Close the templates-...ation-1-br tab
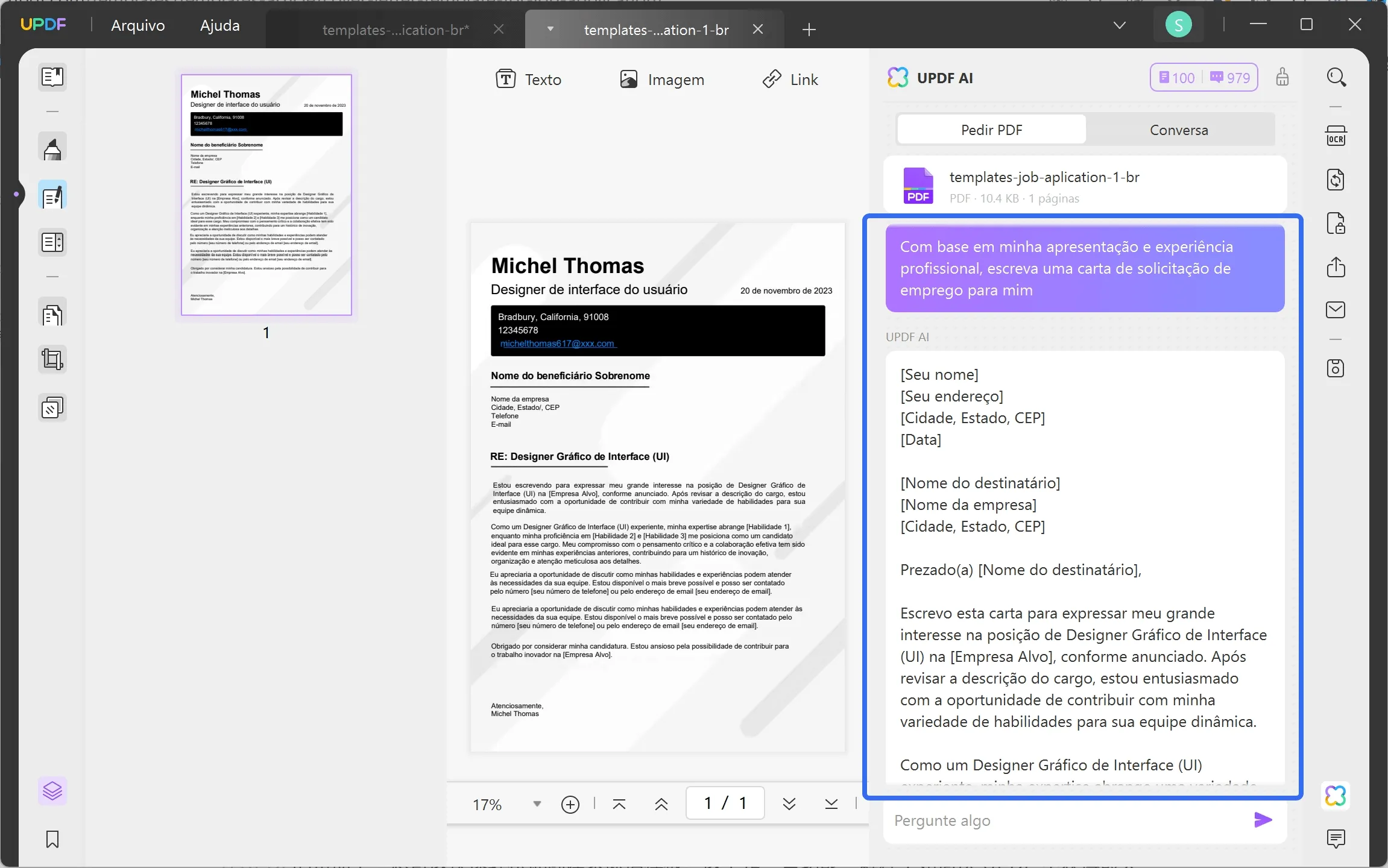The image size is (1388, 868). pyautogui.click(x=758, y=29)
